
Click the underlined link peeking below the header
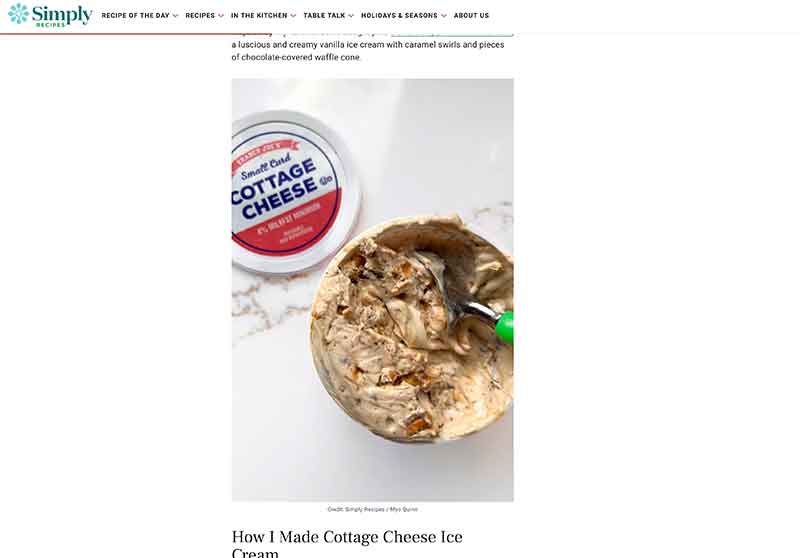pos(452,35)
